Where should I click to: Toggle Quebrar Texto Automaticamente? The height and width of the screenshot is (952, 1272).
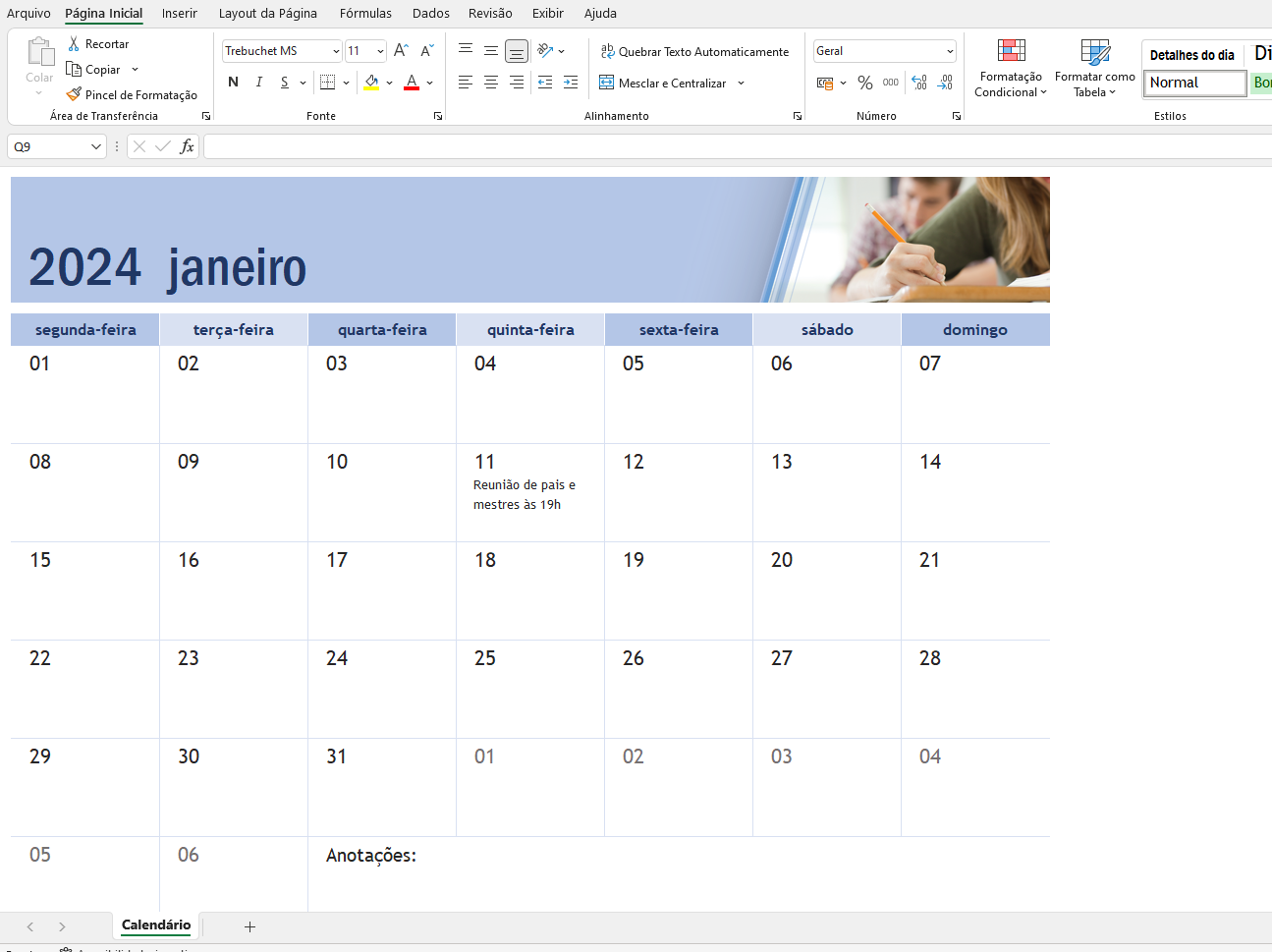coord(693,52)
